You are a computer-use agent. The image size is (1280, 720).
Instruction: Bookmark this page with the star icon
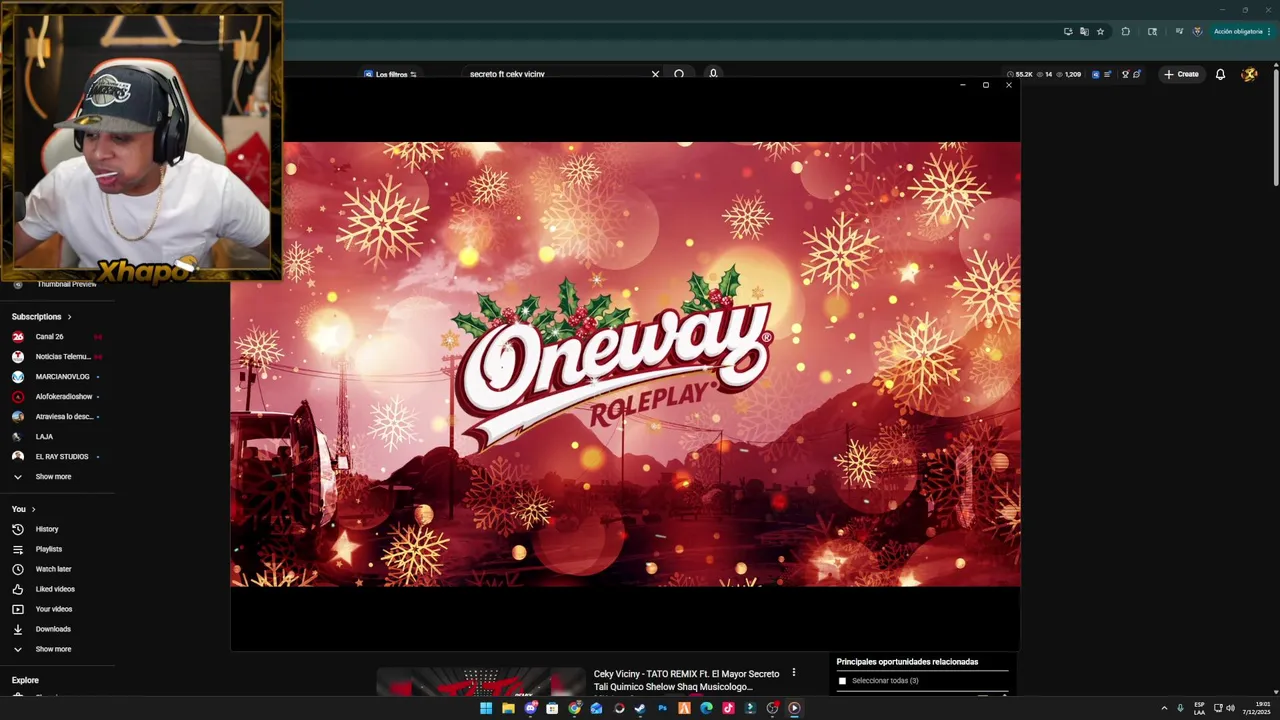(x=1100, y=31)
